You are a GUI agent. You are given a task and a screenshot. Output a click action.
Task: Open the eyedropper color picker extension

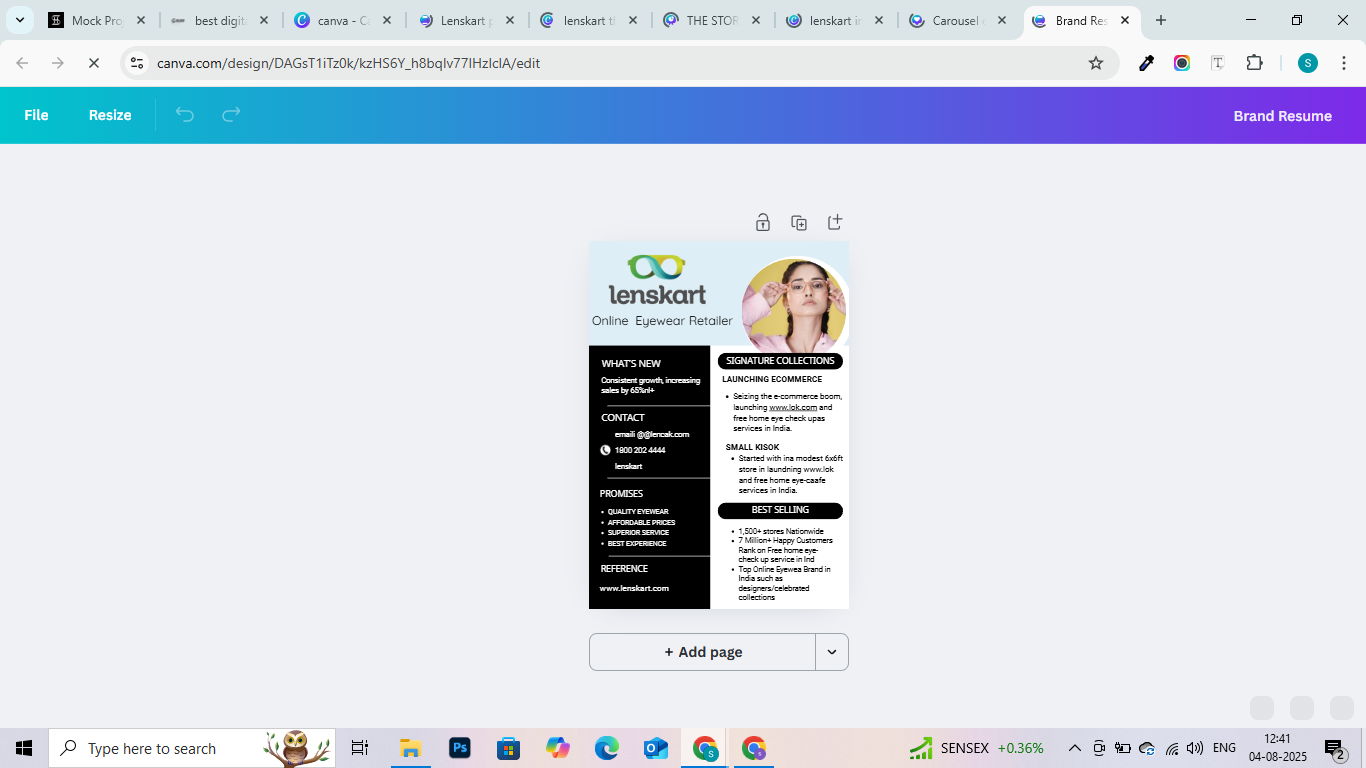[x=1146, y=63]
